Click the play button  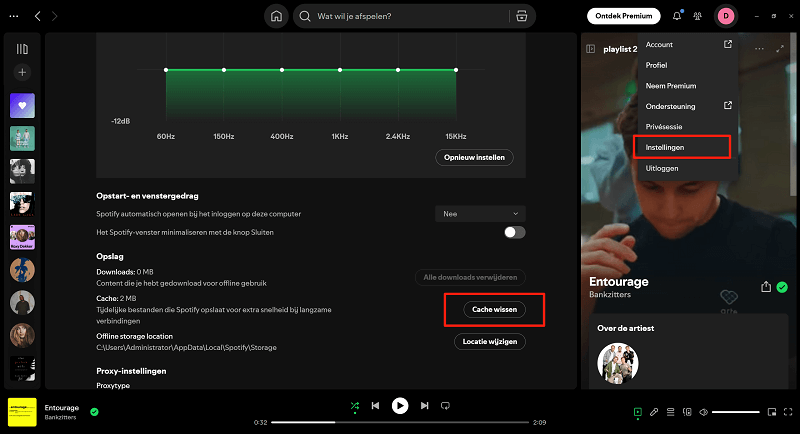pos(400,405)
